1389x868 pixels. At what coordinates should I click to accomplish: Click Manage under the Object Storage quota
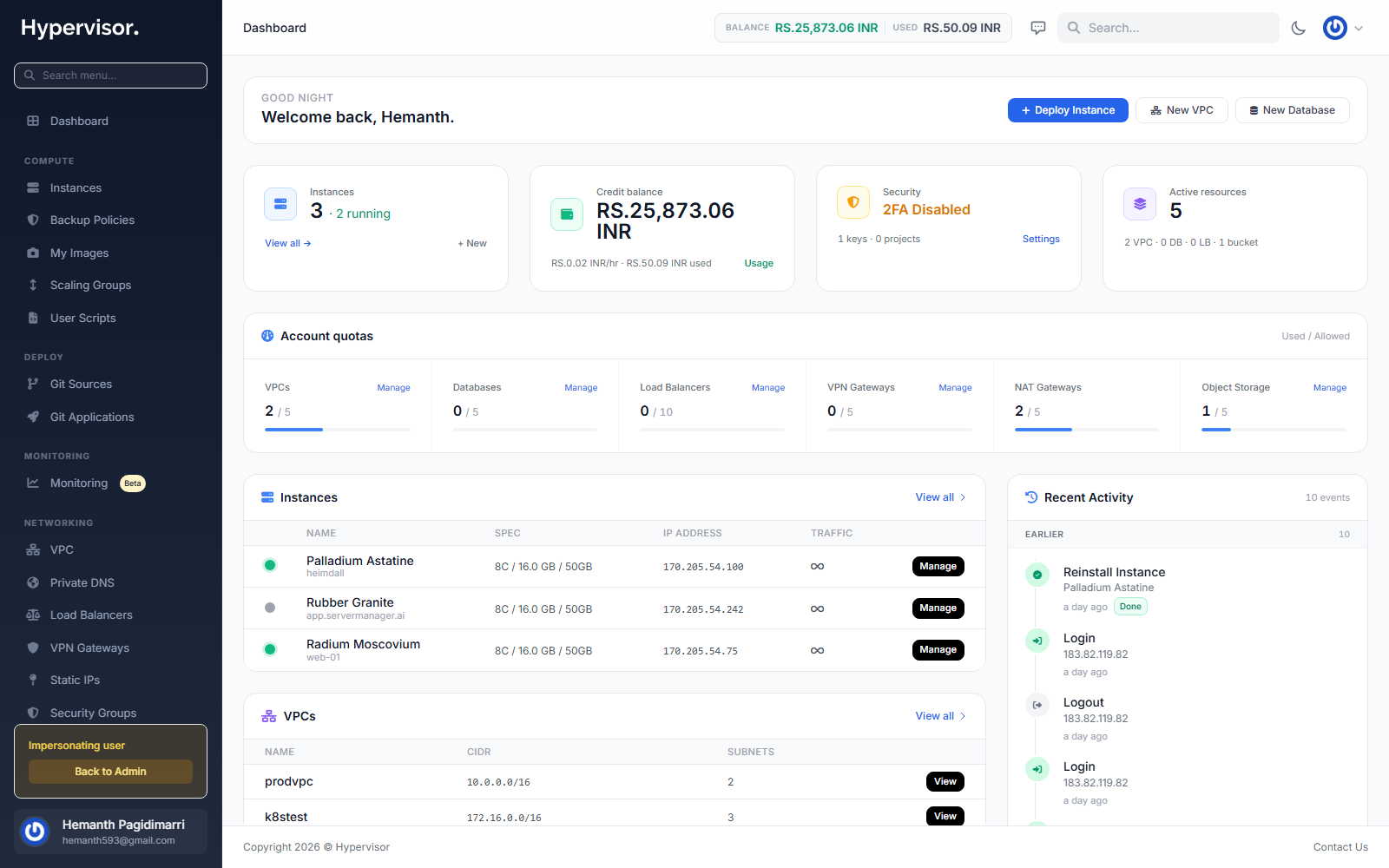click(1330, 388)
